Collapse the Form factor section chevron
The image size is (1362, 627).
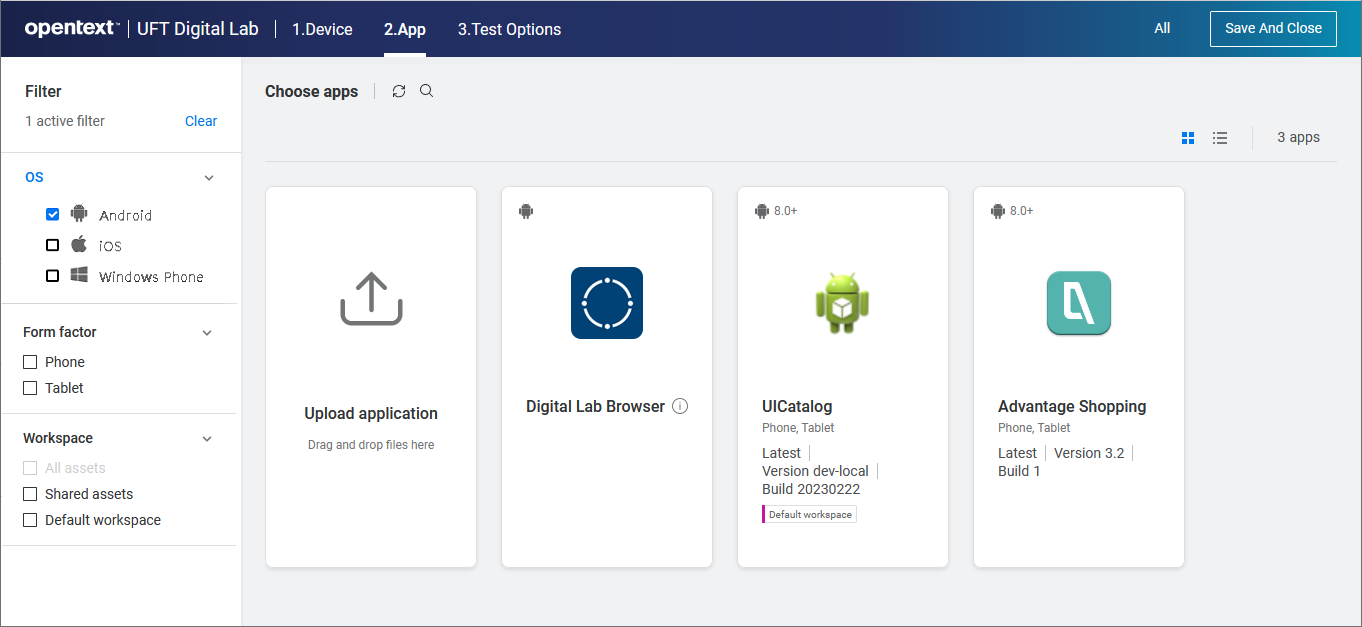pos(208,333)
